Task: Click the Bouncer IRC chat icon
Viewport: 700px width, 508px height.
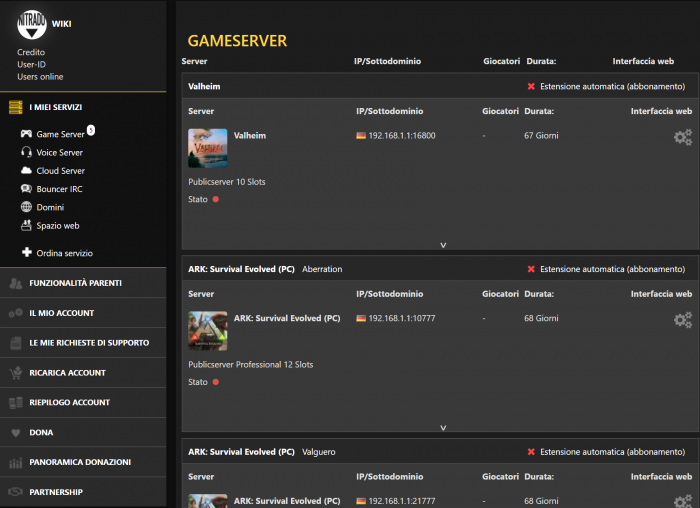Action: tap(26, 188)
